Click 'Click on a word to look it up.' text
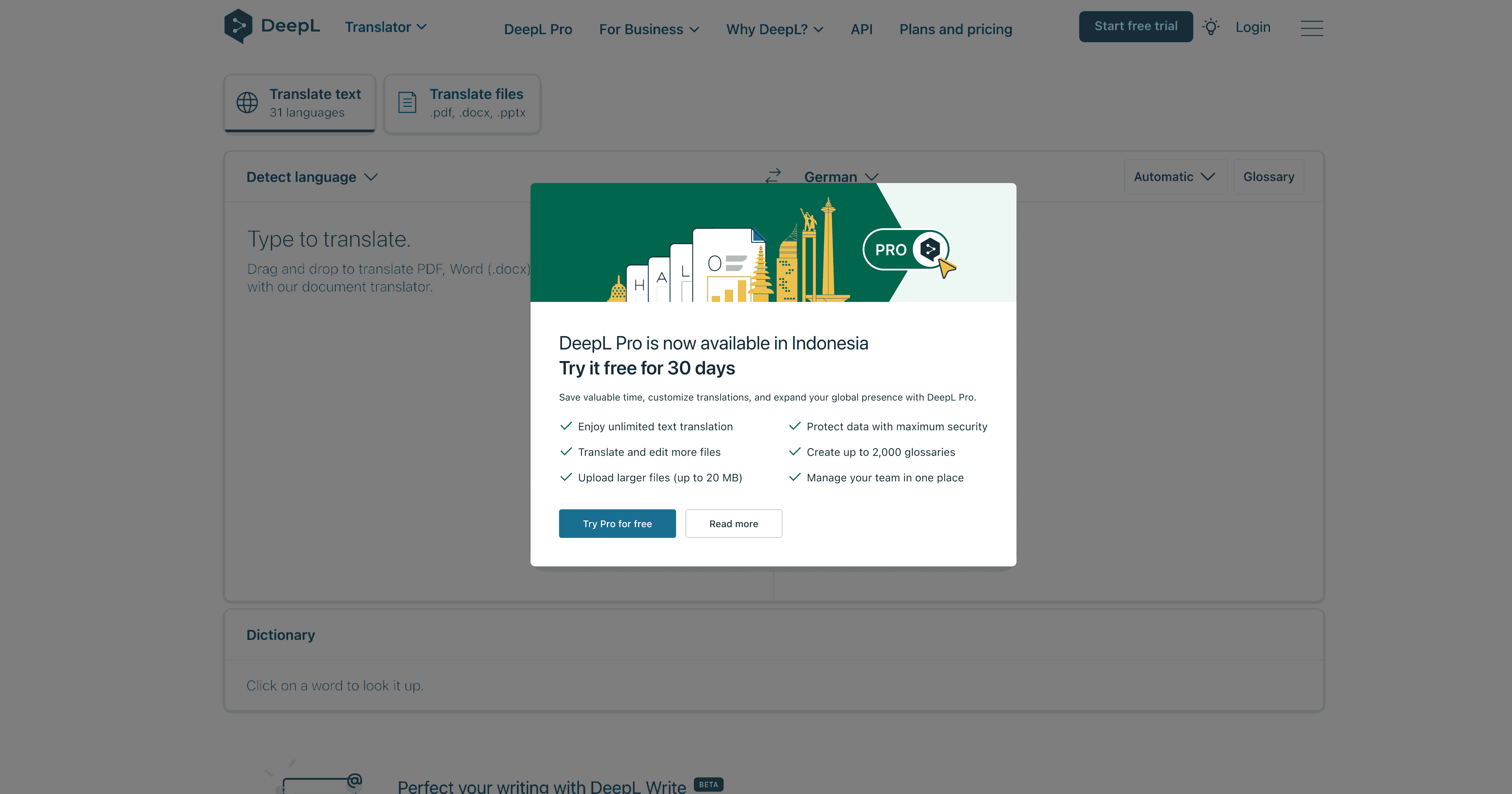 click(334, 685)
